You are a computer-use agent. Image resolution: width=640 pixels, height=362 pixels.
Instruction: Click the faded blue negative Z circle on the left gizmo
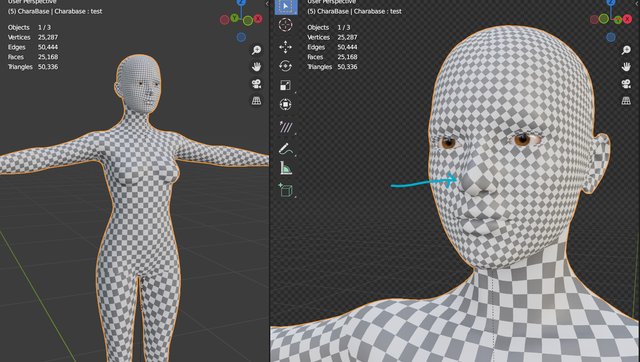(x=241, y=37)
